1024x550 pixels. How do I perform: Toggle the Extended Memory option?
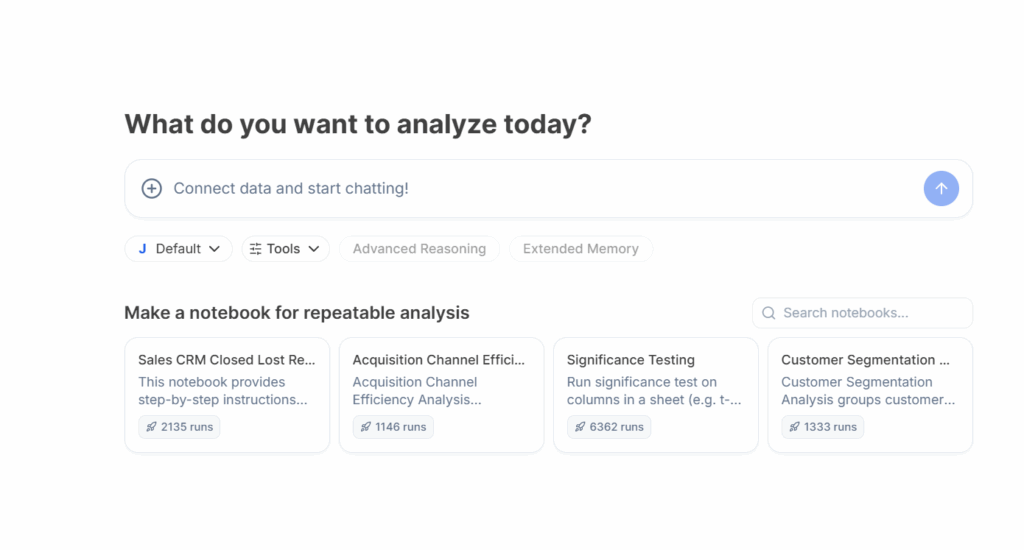(x=580, y=249)
